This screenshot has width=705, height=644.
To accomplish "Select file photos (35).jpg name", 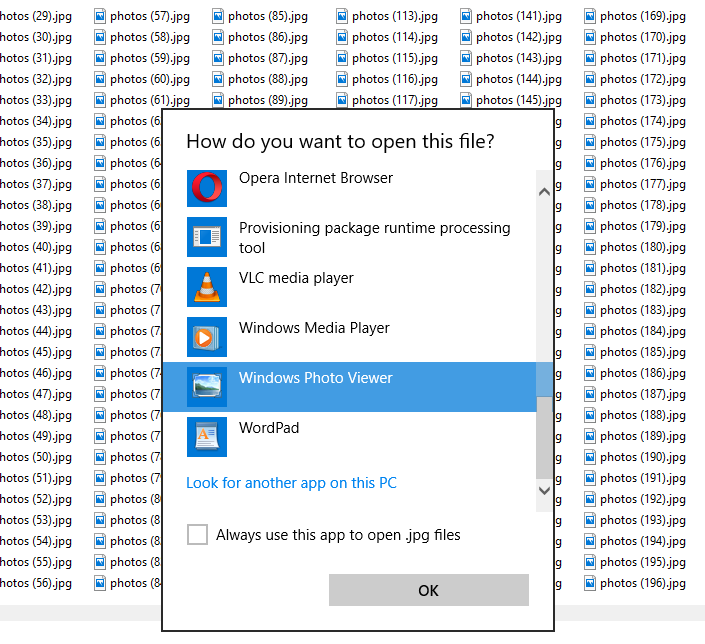I will pyautogui.click(x=36, y=143).
